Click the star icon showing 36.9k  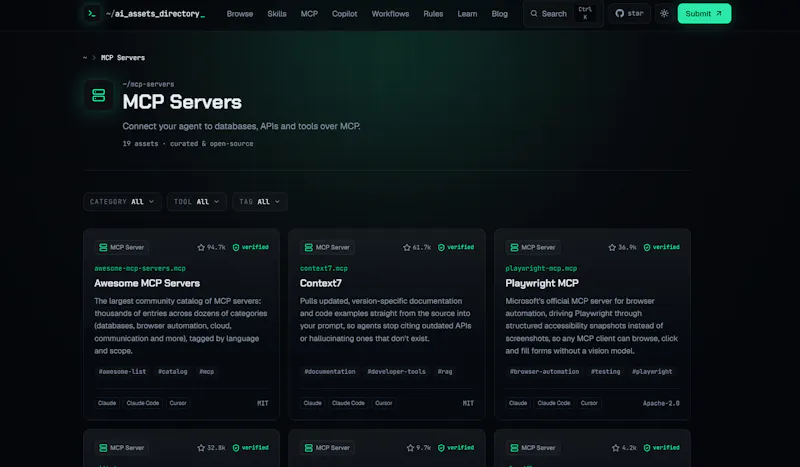pos(612,248)
